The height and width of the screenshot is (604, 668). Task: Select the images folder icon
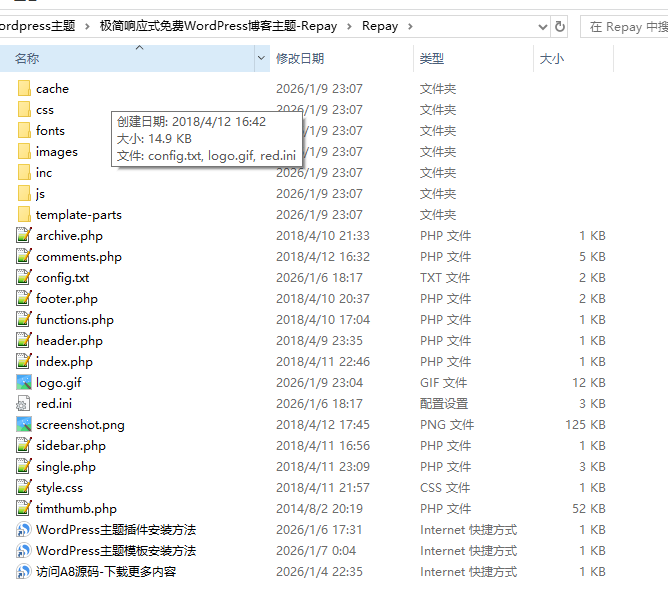click(24, 152)
